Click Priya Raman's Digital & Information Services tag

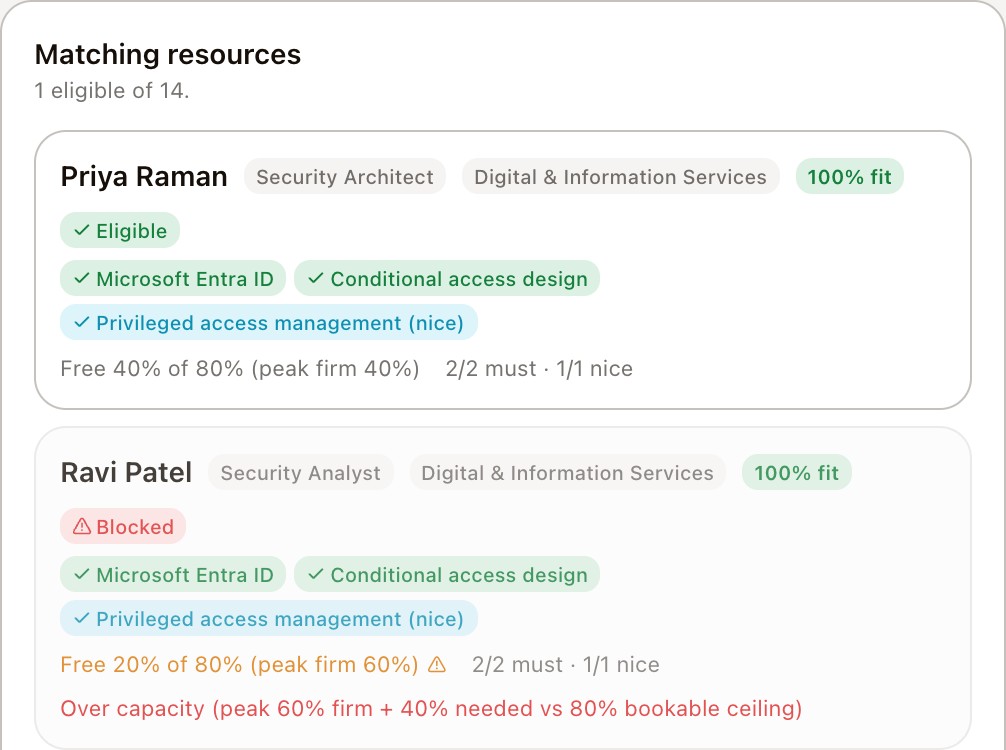620,176
